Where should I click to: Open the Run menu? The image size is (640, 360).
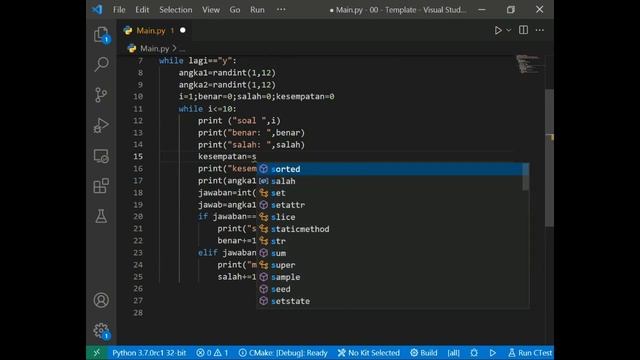click(257, 9)
